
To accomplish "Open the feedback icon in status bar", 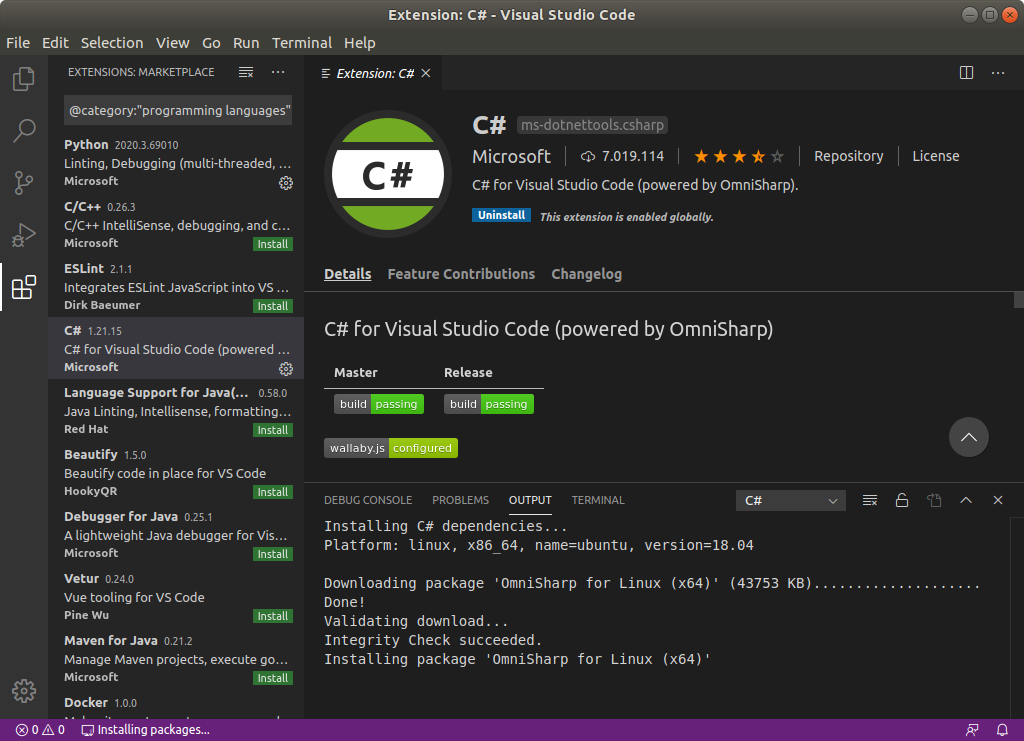I will click(x=972, y=730).
